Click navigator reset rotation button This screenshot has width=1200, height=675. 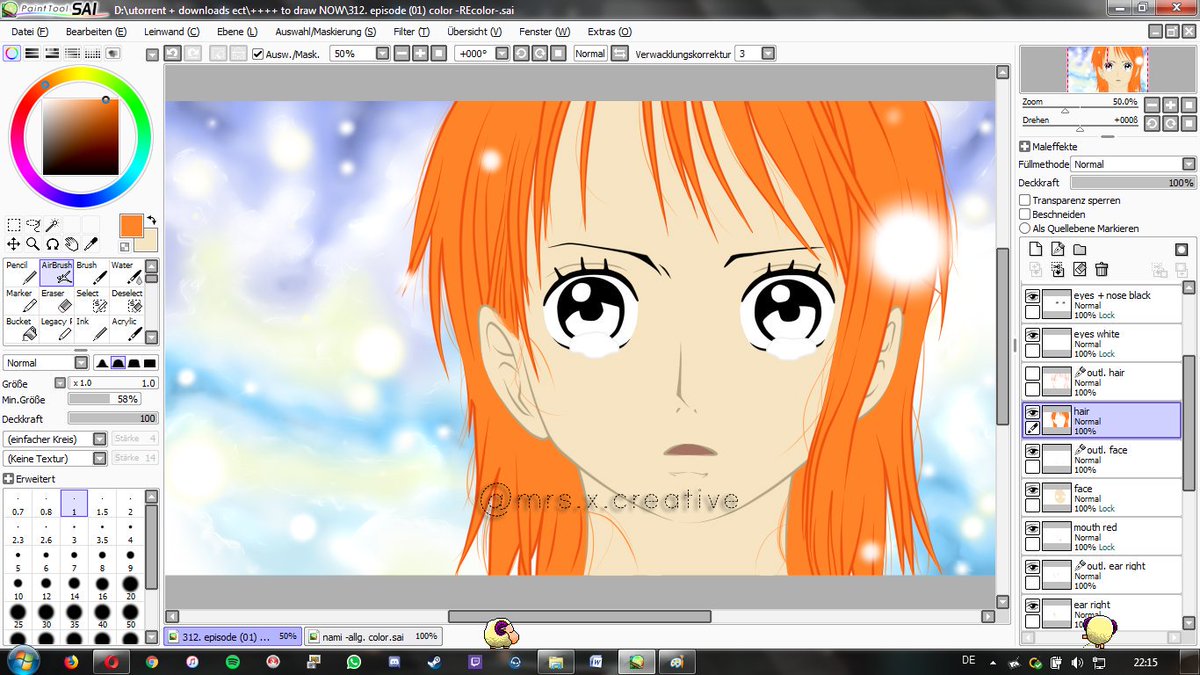[1188, 122]
